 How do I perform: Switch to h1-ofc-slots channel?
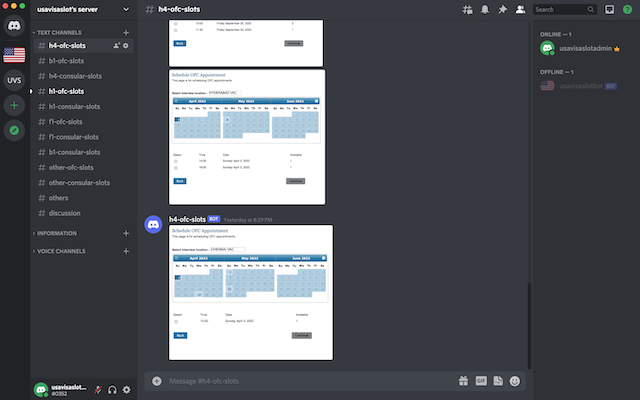click(x=83, y=91)
